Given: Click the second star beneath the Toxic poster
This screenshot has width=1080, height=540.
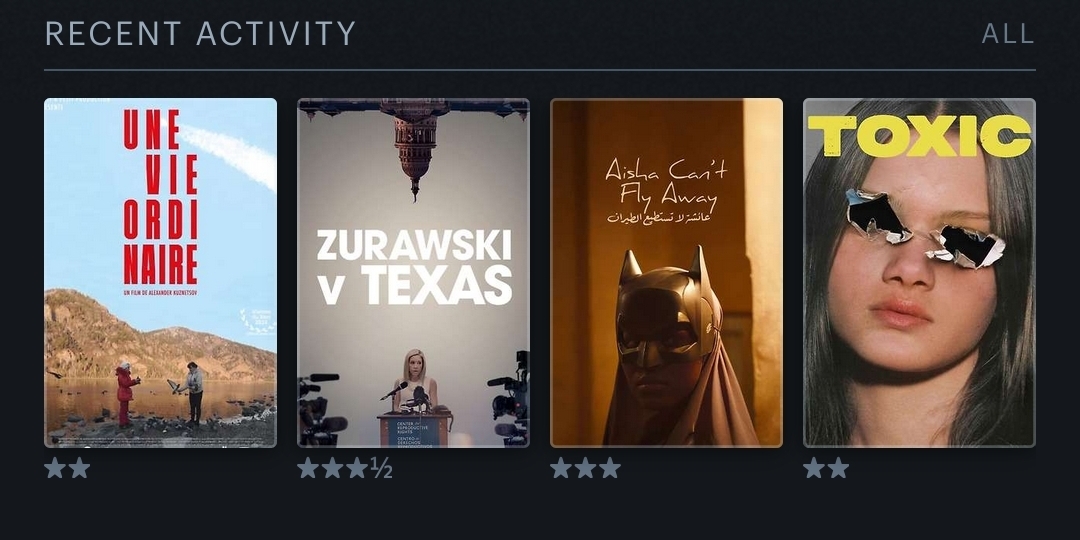Looking at the screenshot, I should [838, 468].
